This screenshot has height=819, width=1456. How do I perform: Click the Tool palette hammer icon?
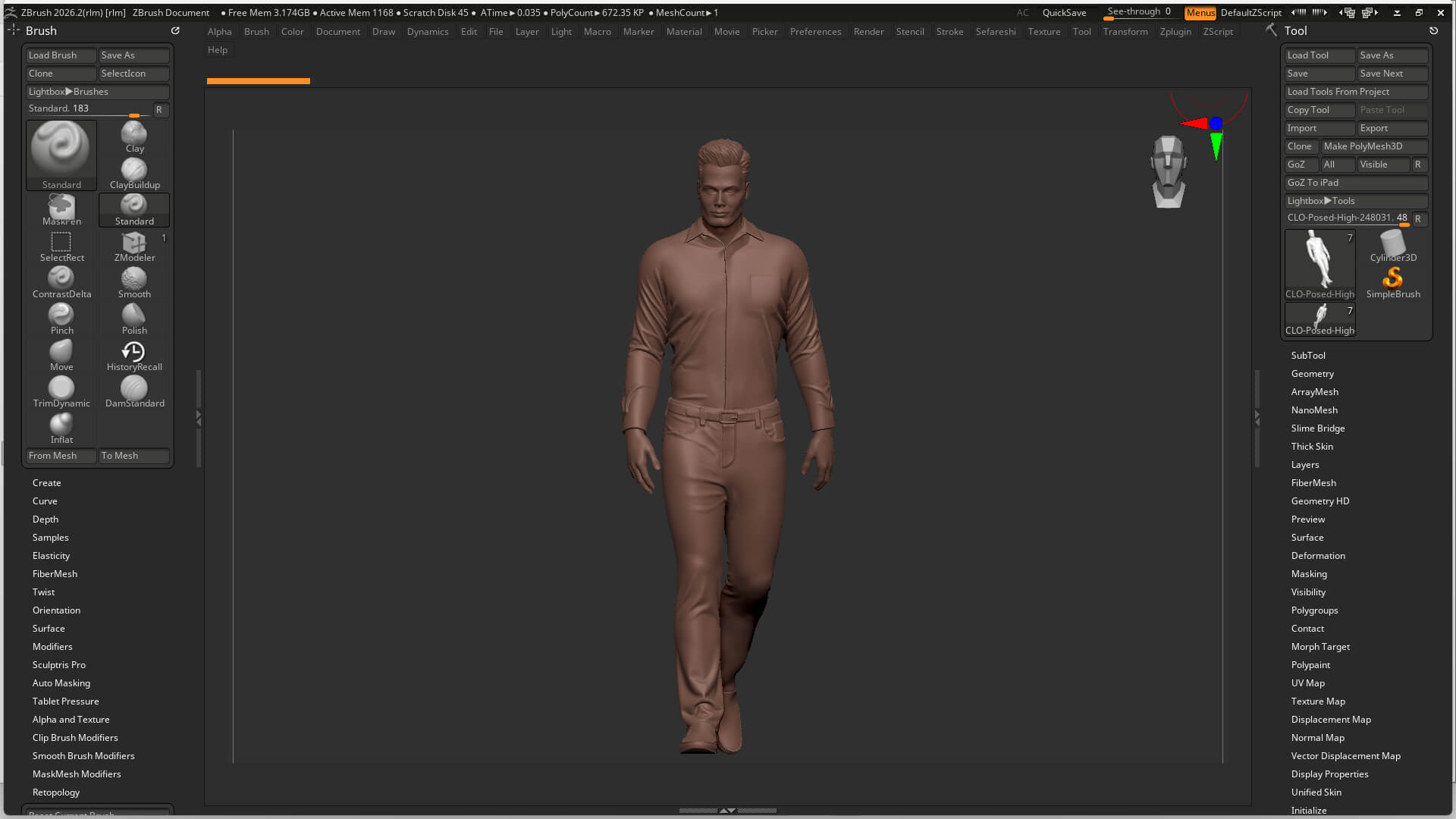tap(1272, 30)
